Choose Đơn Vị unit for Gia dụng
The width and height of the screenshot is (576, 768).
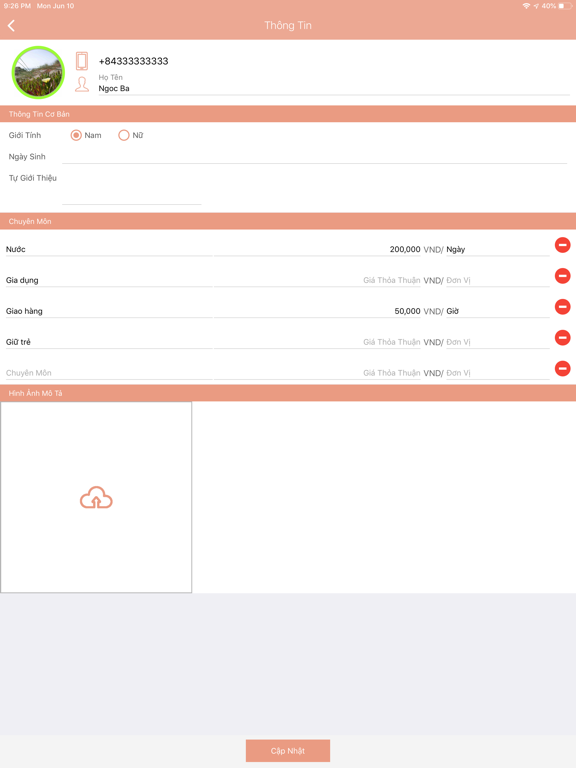point(497,280)
